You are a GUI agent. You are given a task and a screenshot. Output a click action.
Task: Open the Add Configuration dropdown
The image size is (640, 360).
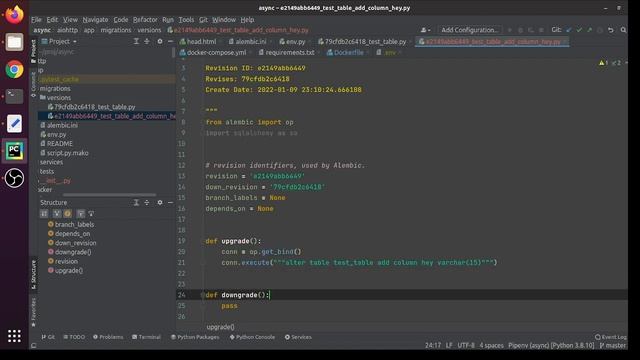coord(469,30)
